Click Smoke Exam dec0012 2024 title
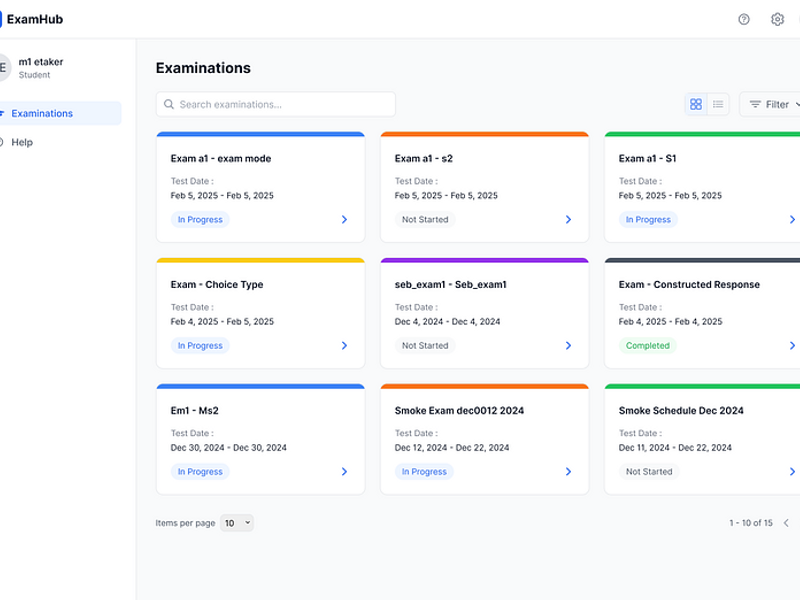The height and width of the screenshot is (600, 800). pos(459,411)
